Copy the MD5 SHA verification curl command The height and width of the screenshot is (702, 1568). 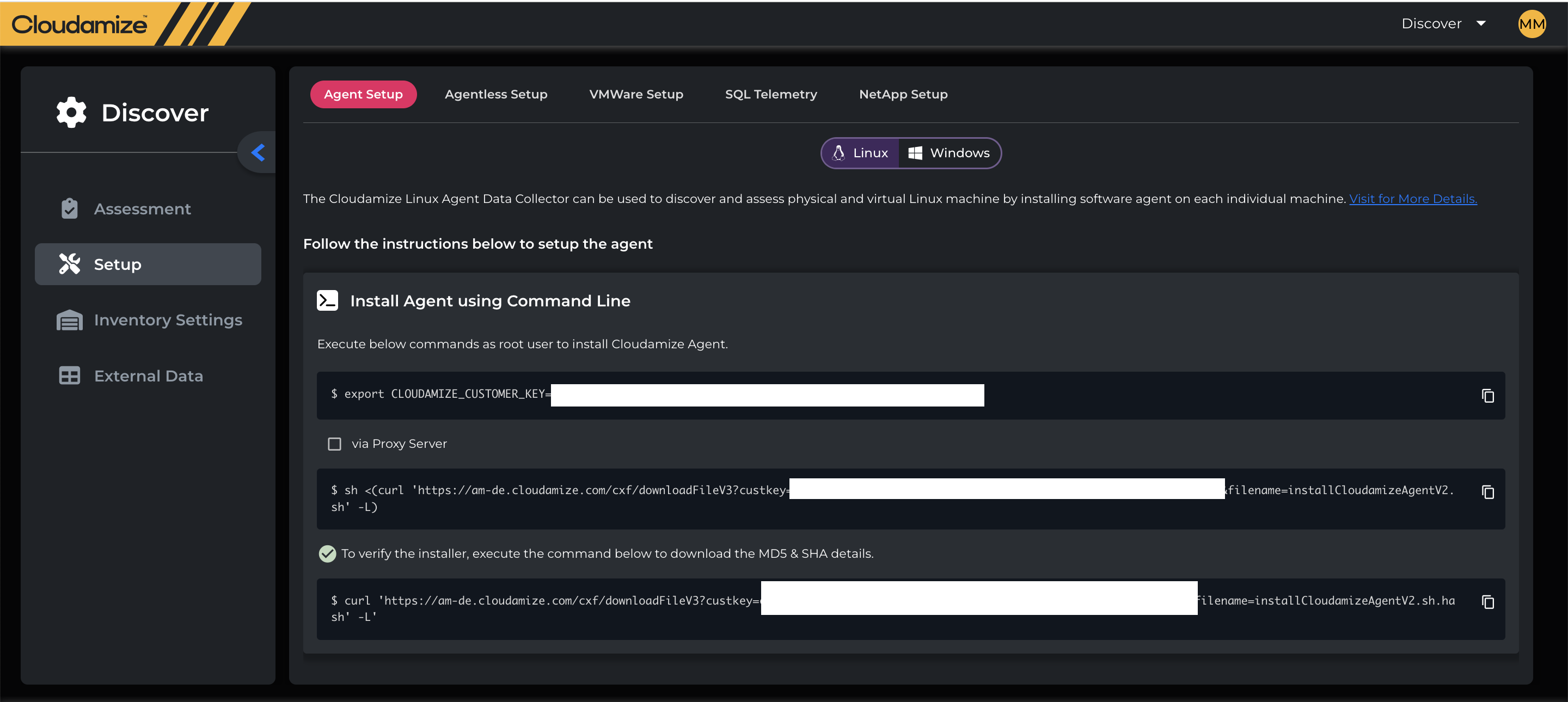click(x=1487, y=602)
